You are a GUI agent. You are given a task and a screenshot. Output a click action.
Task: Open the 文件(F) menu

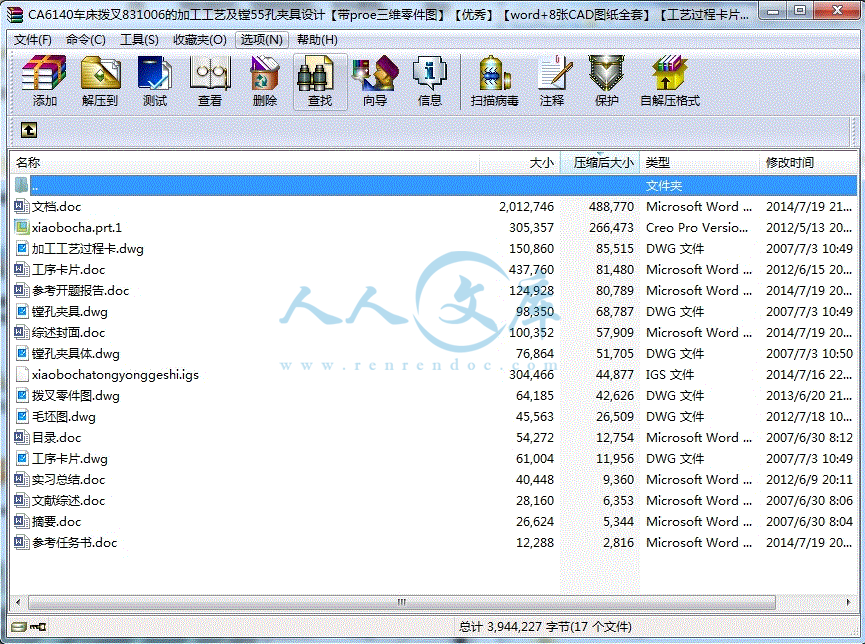click(x=33, y=40)
